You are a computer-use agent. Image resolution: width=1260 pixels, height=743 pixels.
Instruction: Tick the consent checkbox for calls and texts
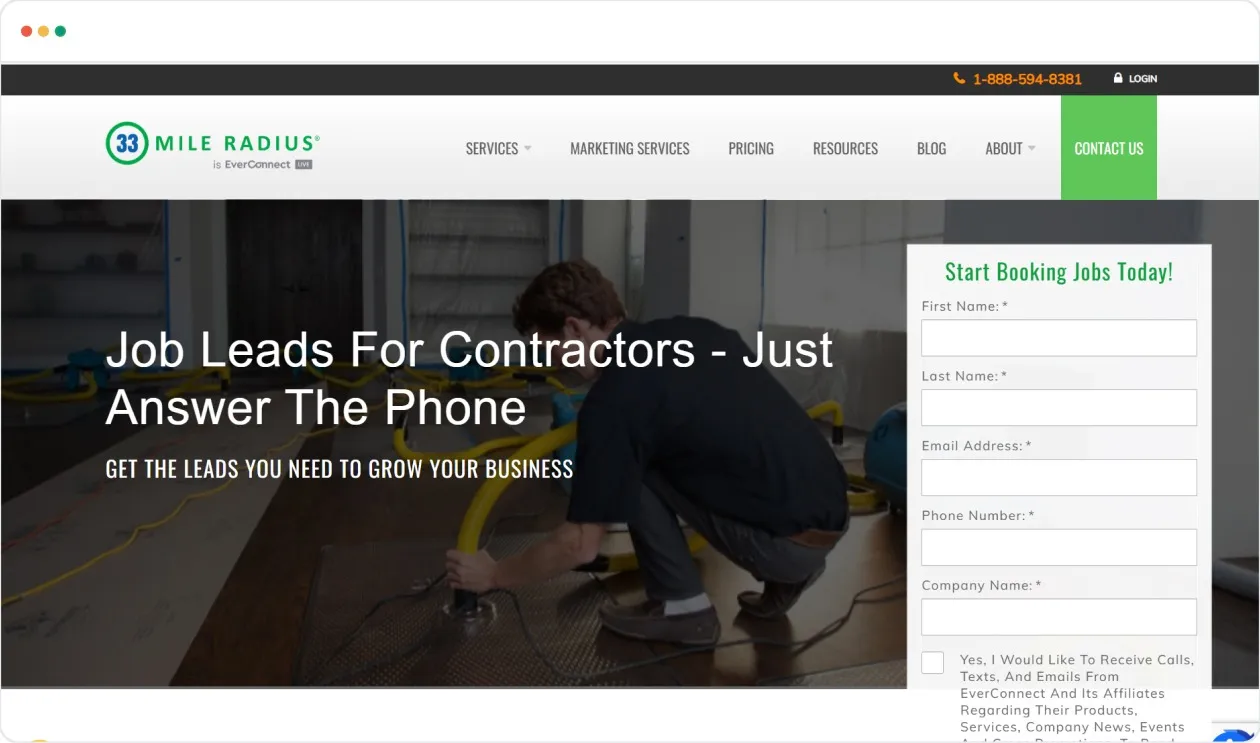[932, 662]
